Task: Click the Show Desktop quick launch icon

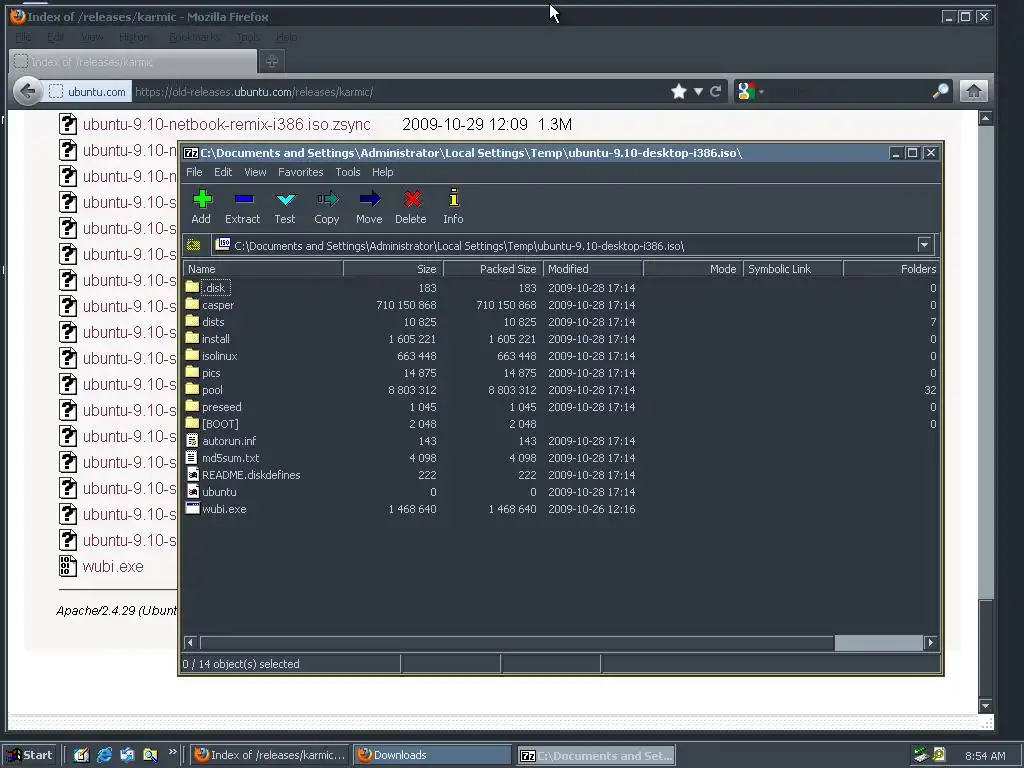Action: pyautogui.click(x=82, y=755)
